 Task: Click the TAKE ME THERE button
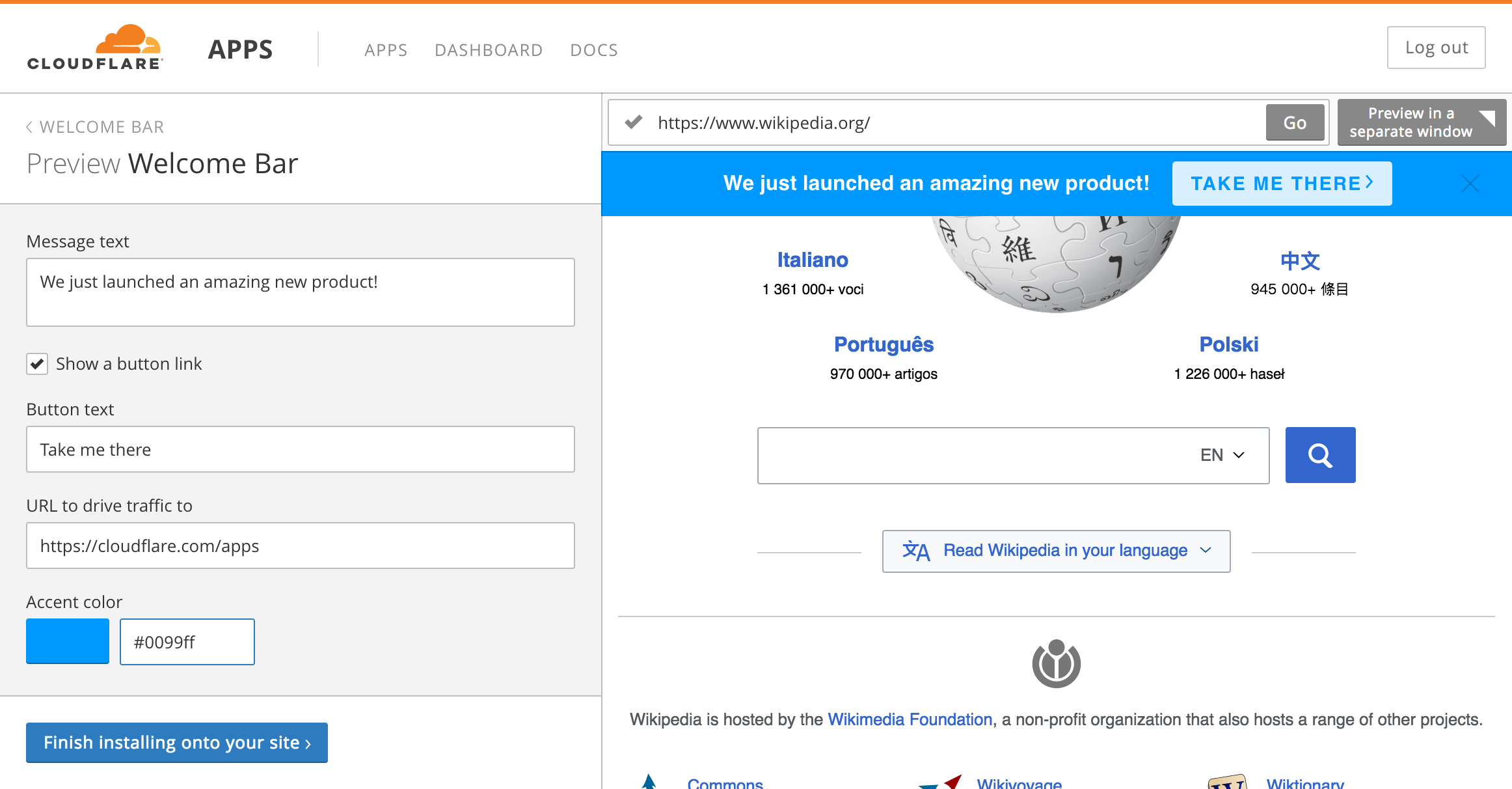pos(1282,184)
